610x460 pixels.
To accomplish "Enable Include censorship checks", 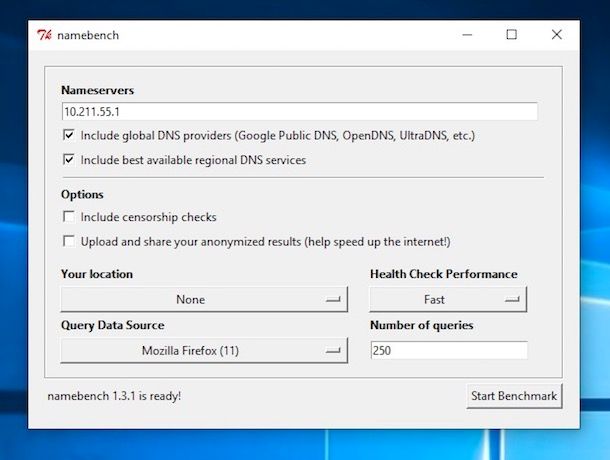I will pos(69,216).
